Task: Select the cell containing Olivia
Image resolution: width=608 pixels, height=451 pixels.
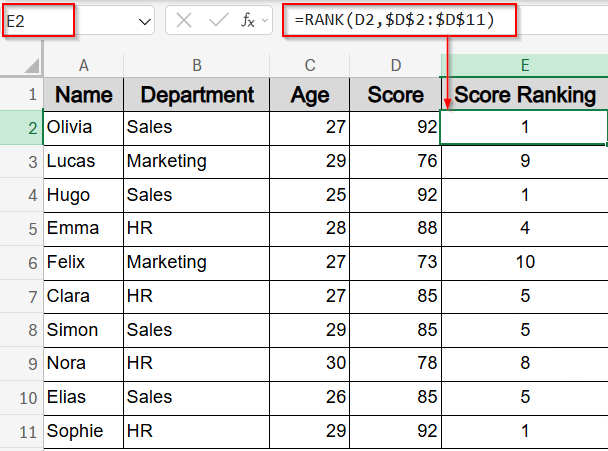Action: pyautogui.click(x=83, y=128)
